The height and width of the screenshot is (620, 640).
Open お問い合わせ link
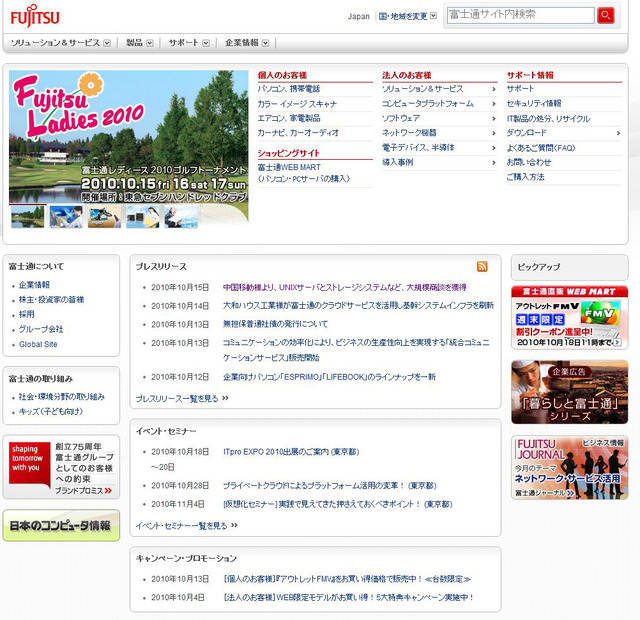point(529,162)
